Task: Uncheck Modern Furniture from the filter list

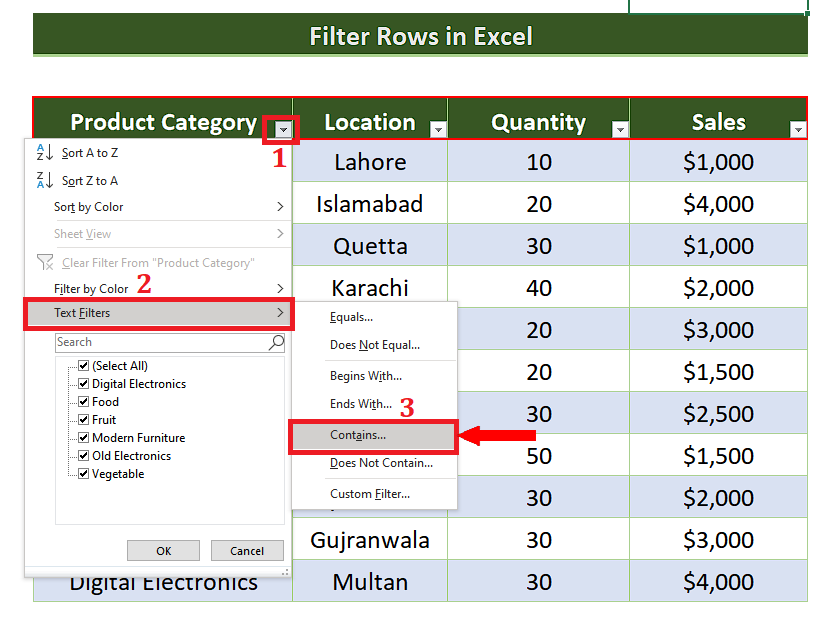Action: (x=83, y=437)
